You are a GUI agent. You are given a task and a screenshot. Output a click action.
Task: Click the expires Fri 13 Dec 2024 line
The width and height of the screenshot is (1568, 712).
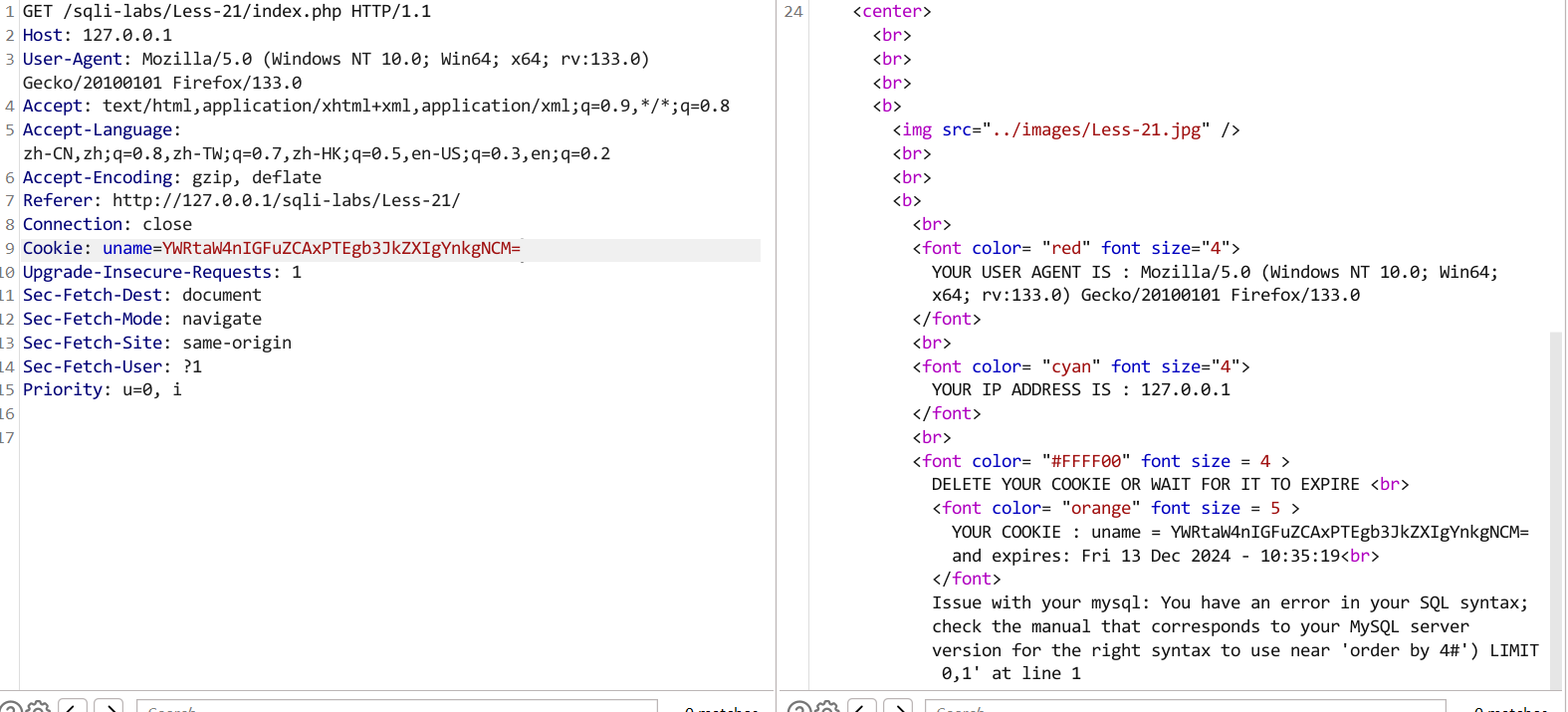pos(1166,556)
